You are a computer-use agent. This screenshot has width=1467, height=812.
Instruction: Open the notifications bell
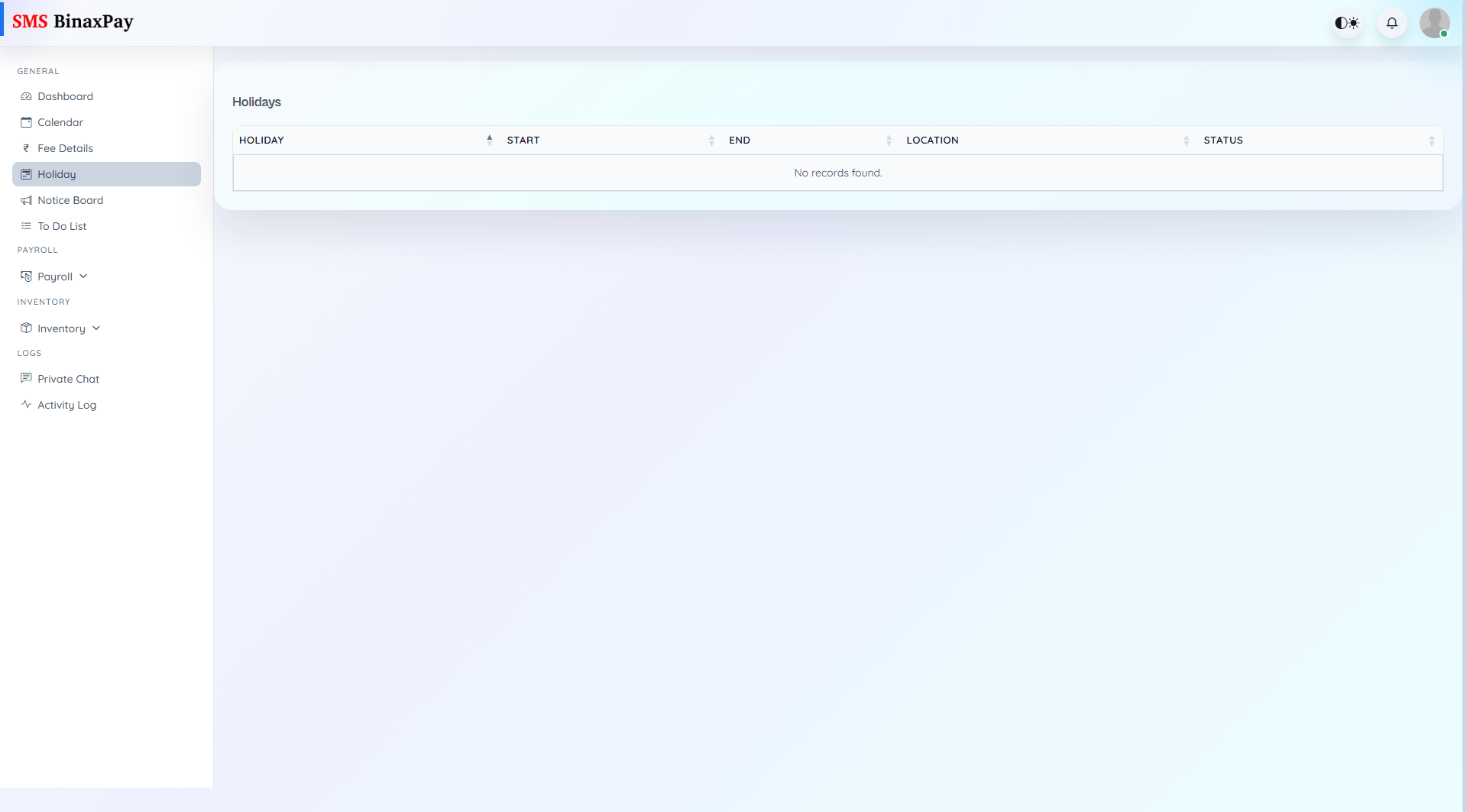tap(1391, 23)
